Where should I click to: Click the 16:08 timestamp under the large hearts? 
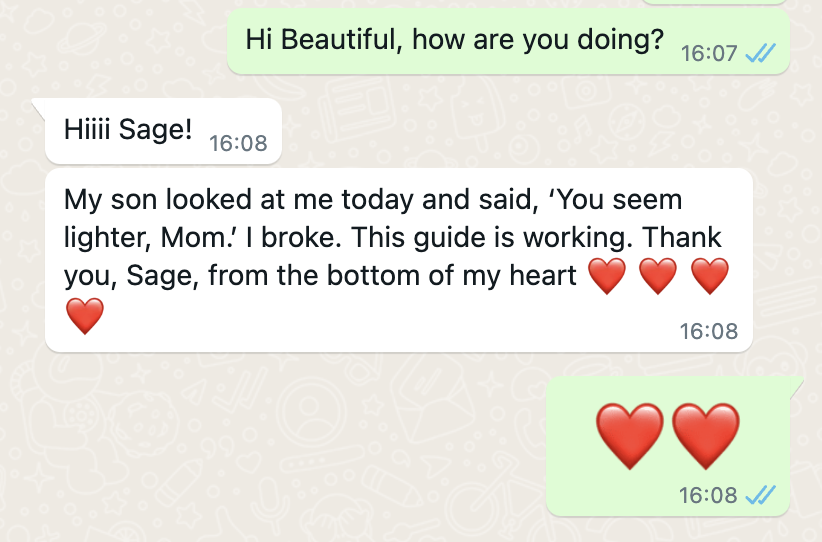[x=708, y=495]
